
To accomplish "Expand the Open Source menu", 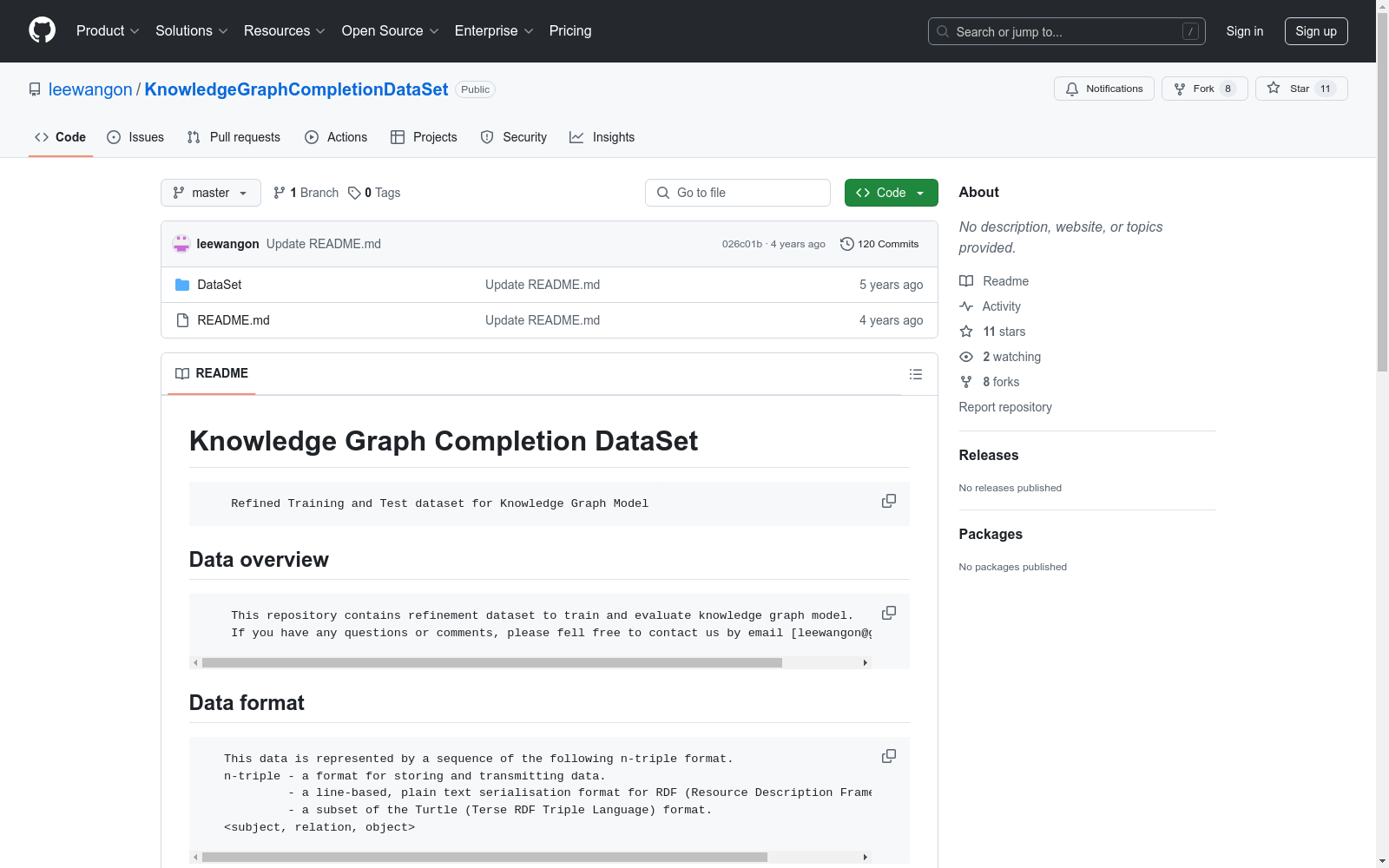I will coord(391,31).
